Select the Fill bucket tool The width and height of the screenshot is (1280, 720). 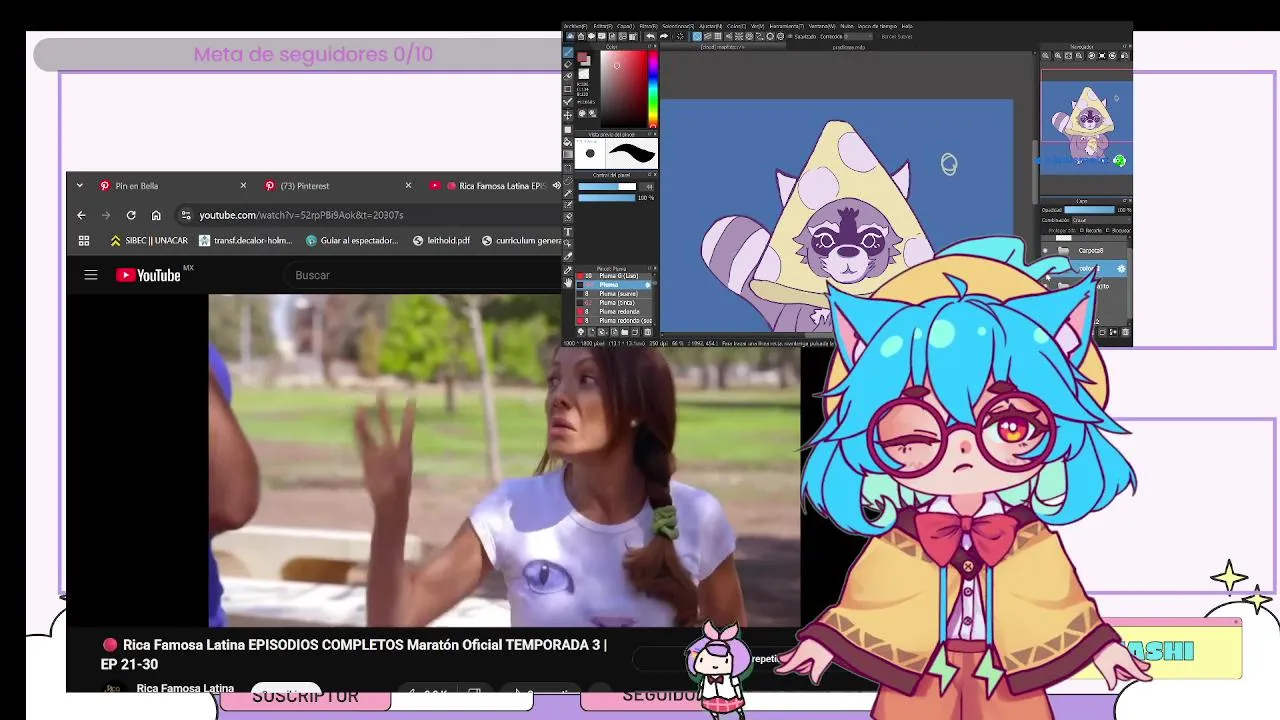point(567,141)
